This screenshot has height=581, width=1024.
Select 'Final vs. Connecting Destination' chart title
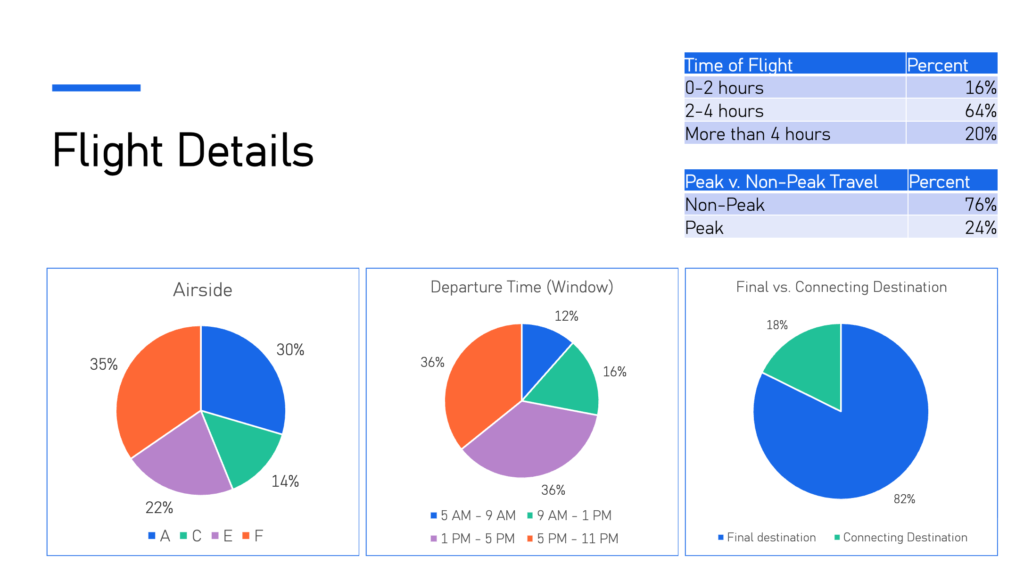tap(841, 287)
